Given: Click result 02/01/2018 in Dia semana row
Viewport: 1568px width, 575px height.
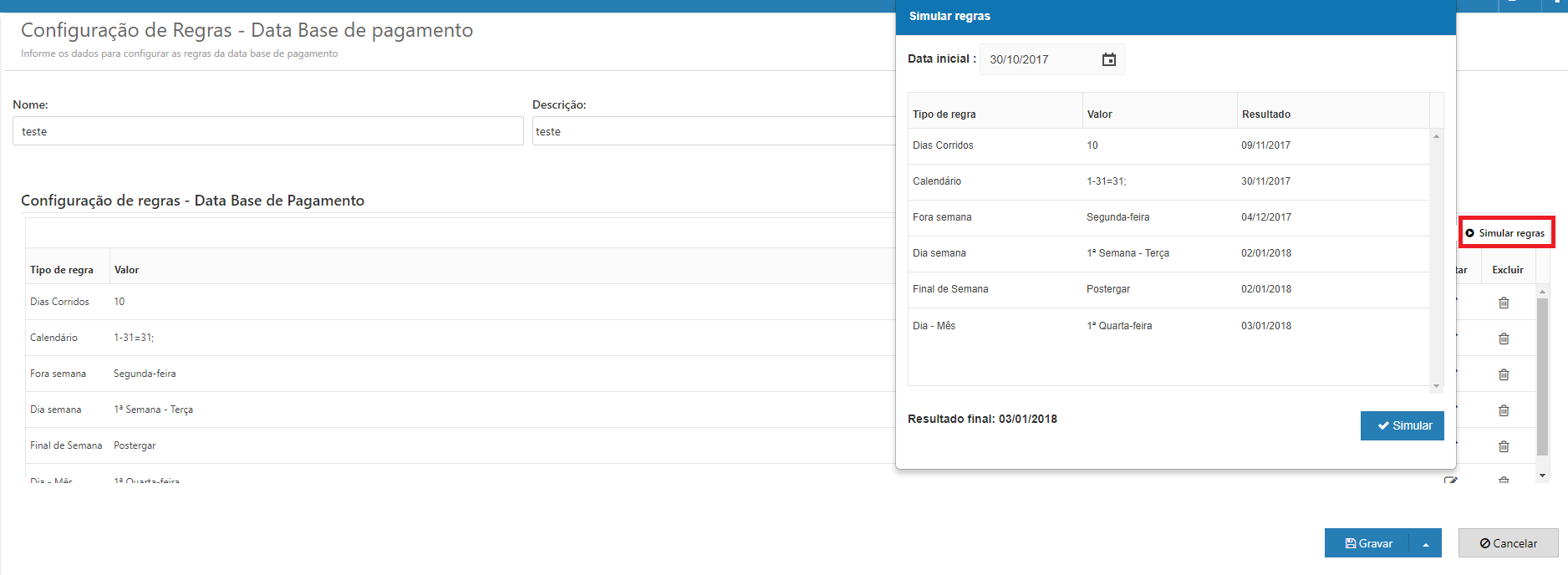Looking at the screenshot, I should [x=1265, y=253].
